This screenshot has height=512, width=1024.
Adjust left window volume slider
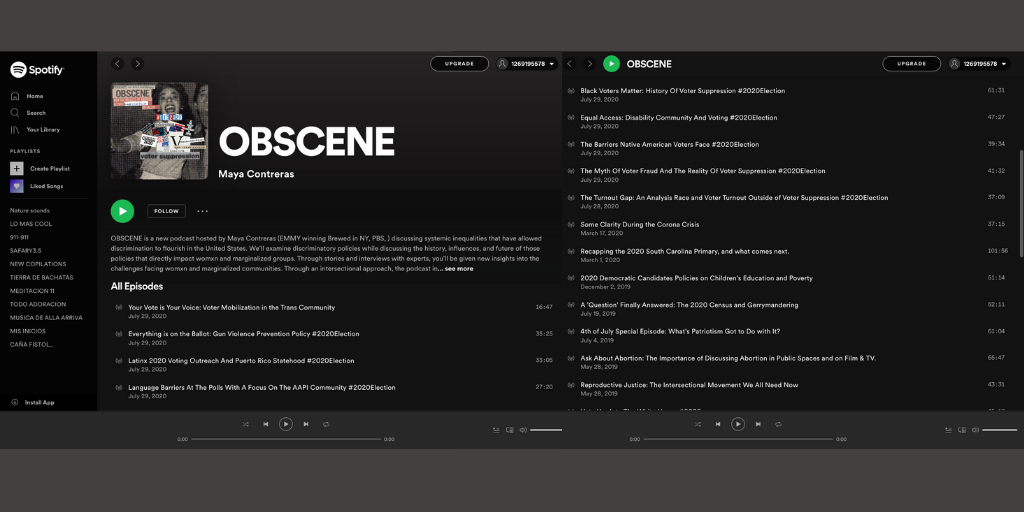(546, 430)
